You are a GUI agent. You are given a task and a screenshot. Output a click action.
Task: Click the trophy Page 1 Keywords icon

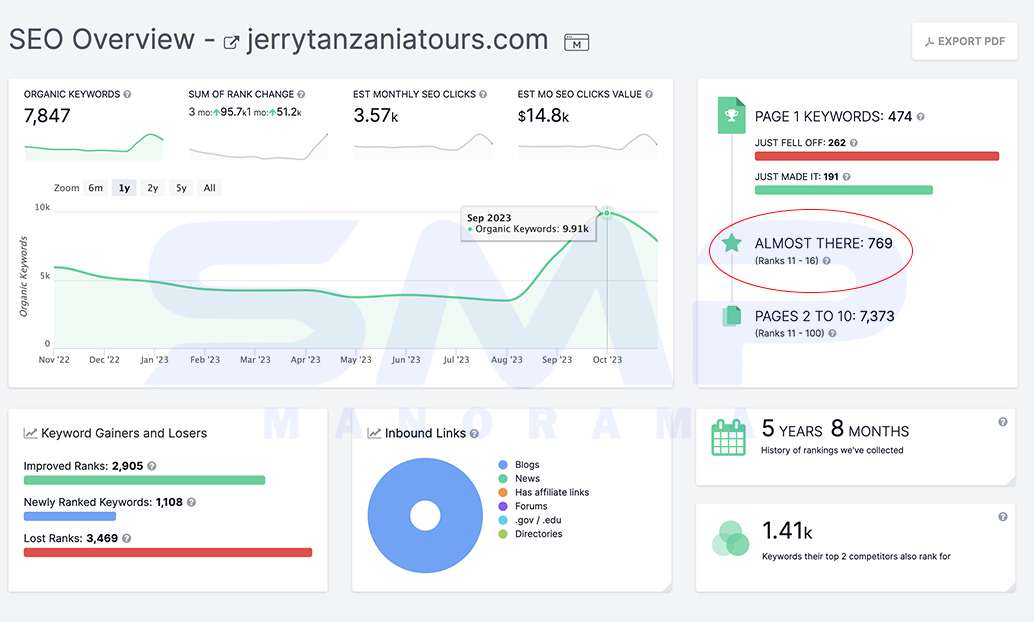(731, 115)
